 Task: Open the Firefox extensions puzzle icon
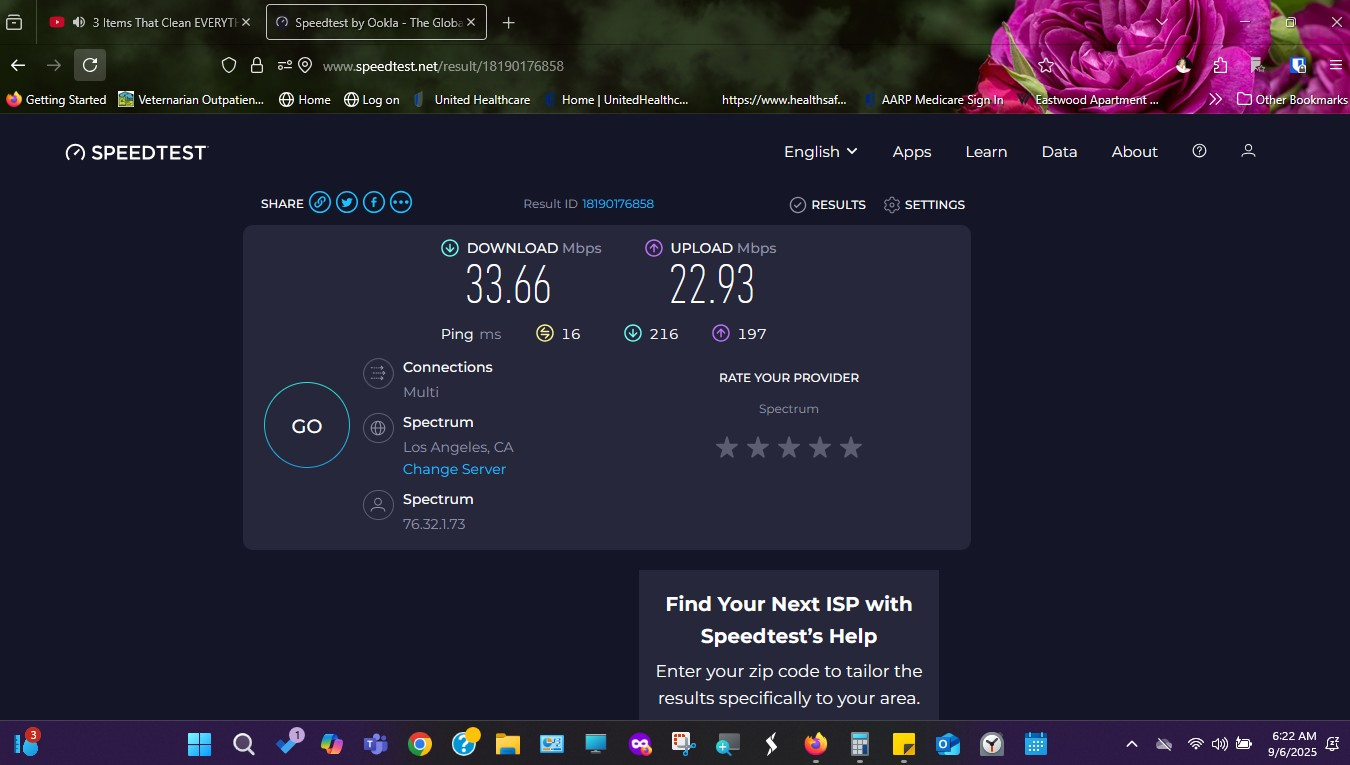click(x=1220, y=65)
